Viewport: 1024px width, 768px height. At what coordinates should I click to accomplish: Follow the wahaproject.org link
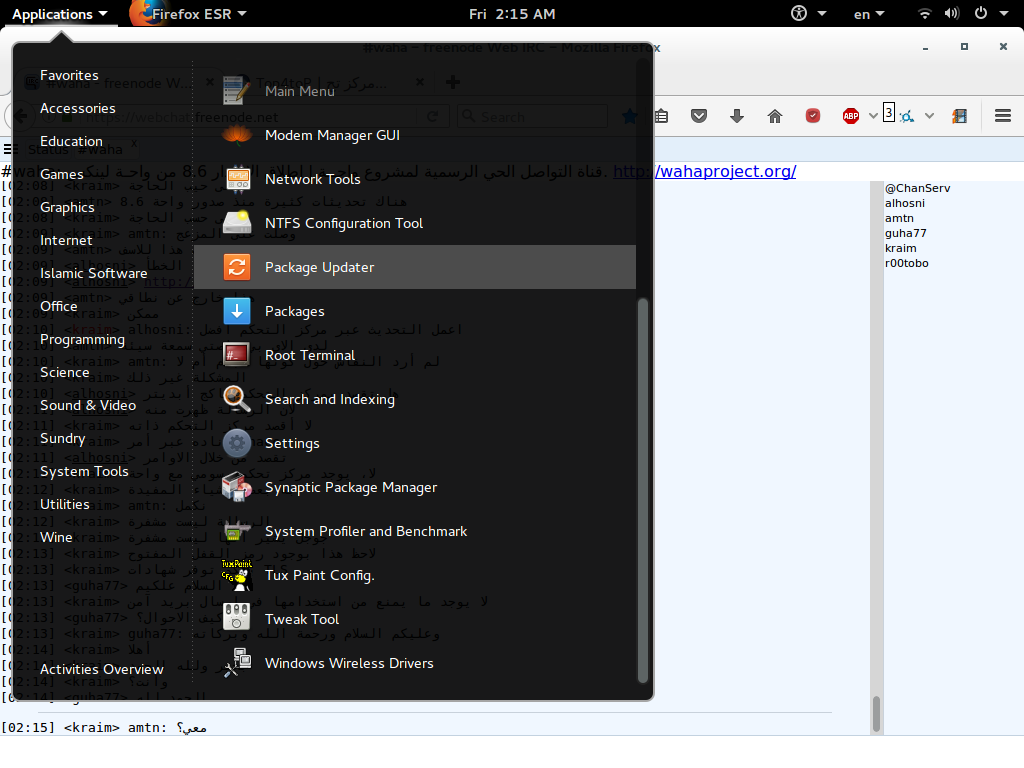(x=704, y=171)
